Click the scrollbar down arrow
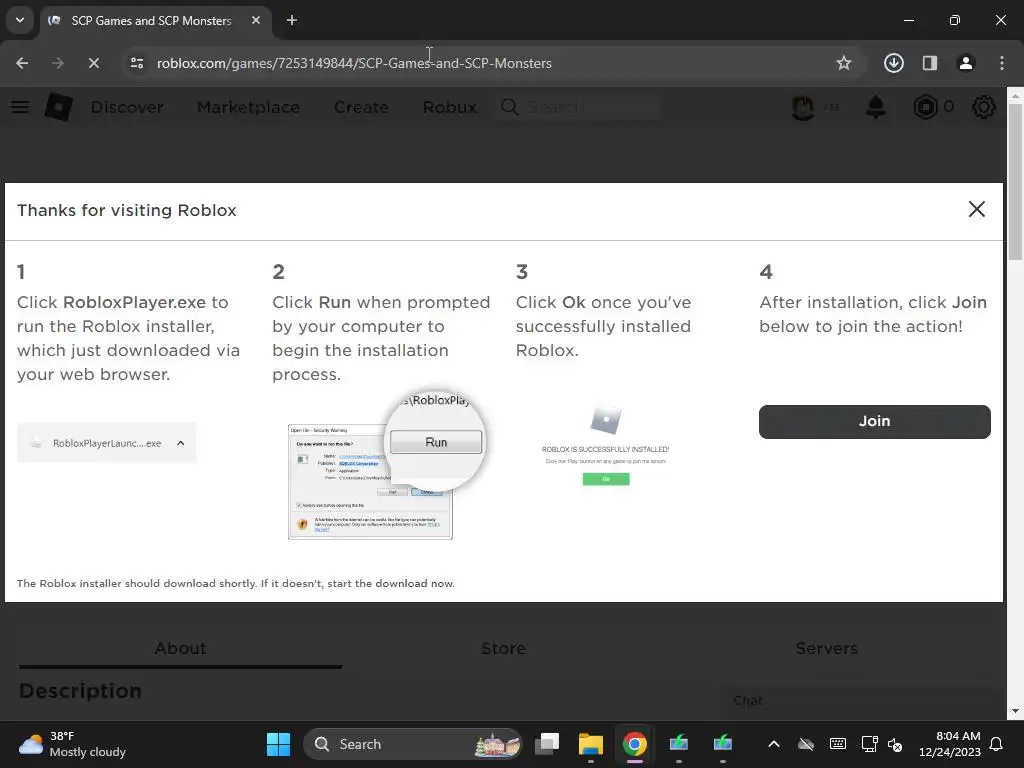Image resolution: width=1024 pixels, height=768 pixels. pyautogui.click(x=1016, y=711)
